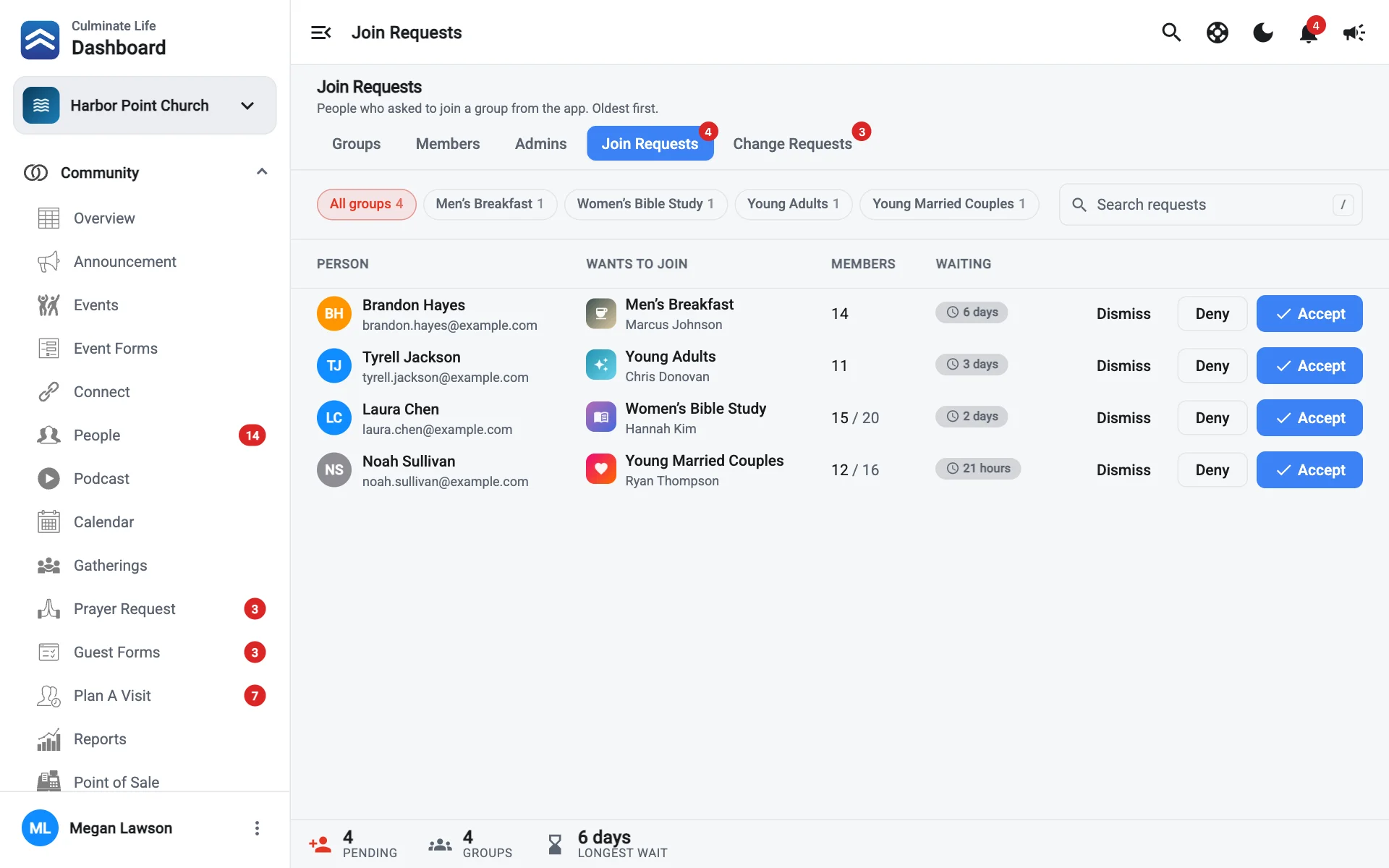Screen dimensions: 1389x868
Task: Select the All groups filter chip
Action: 366,204
